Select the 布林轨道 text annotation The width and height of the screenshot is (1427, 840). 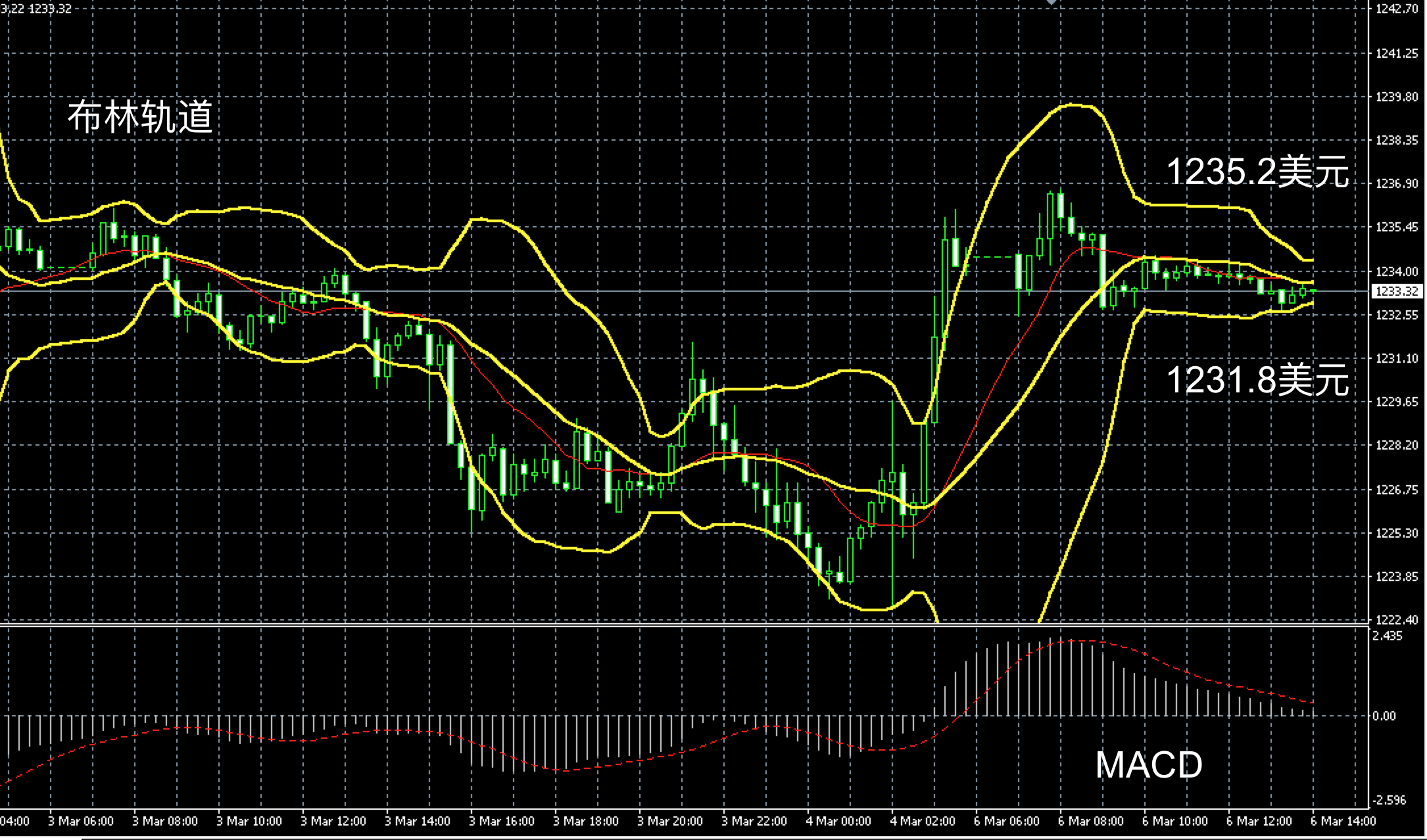(x=141, y=118)
